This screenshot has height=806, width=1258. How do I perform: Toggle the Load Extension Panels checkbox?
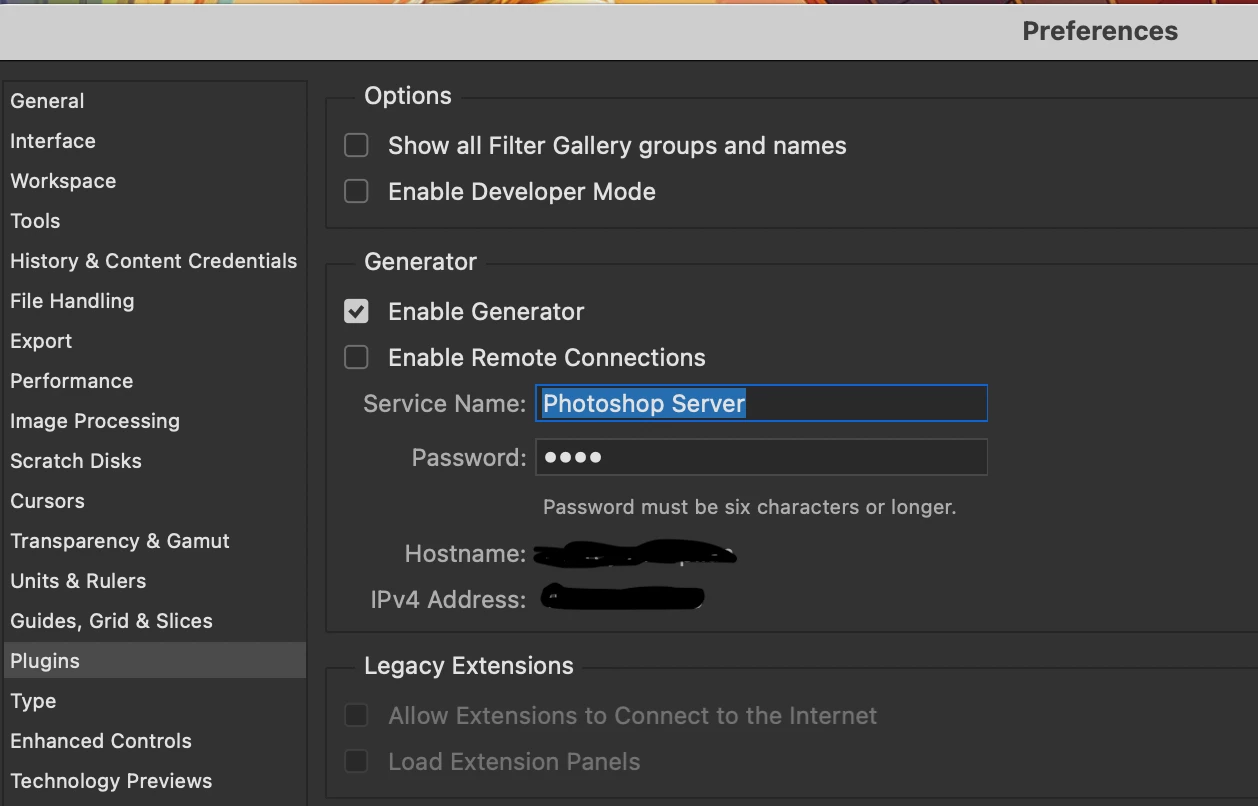click(356, 762)
